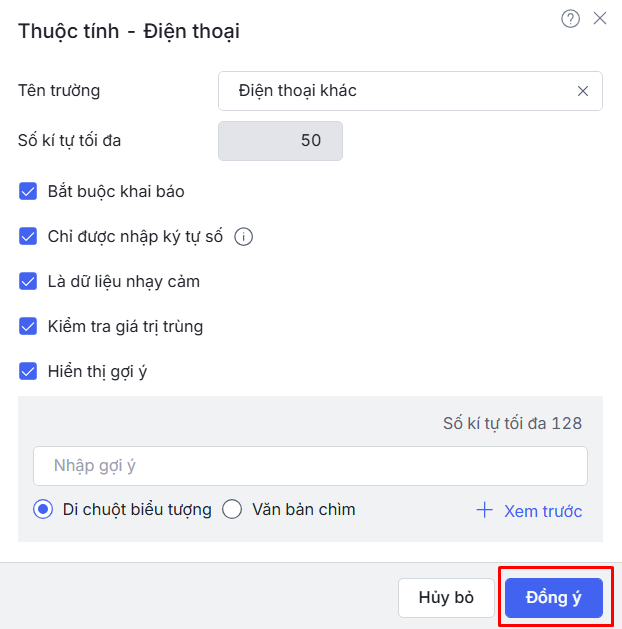Turn off Hiển thị gợi ý checkbox
Viewport: 622px width, 629px height.
28,372
